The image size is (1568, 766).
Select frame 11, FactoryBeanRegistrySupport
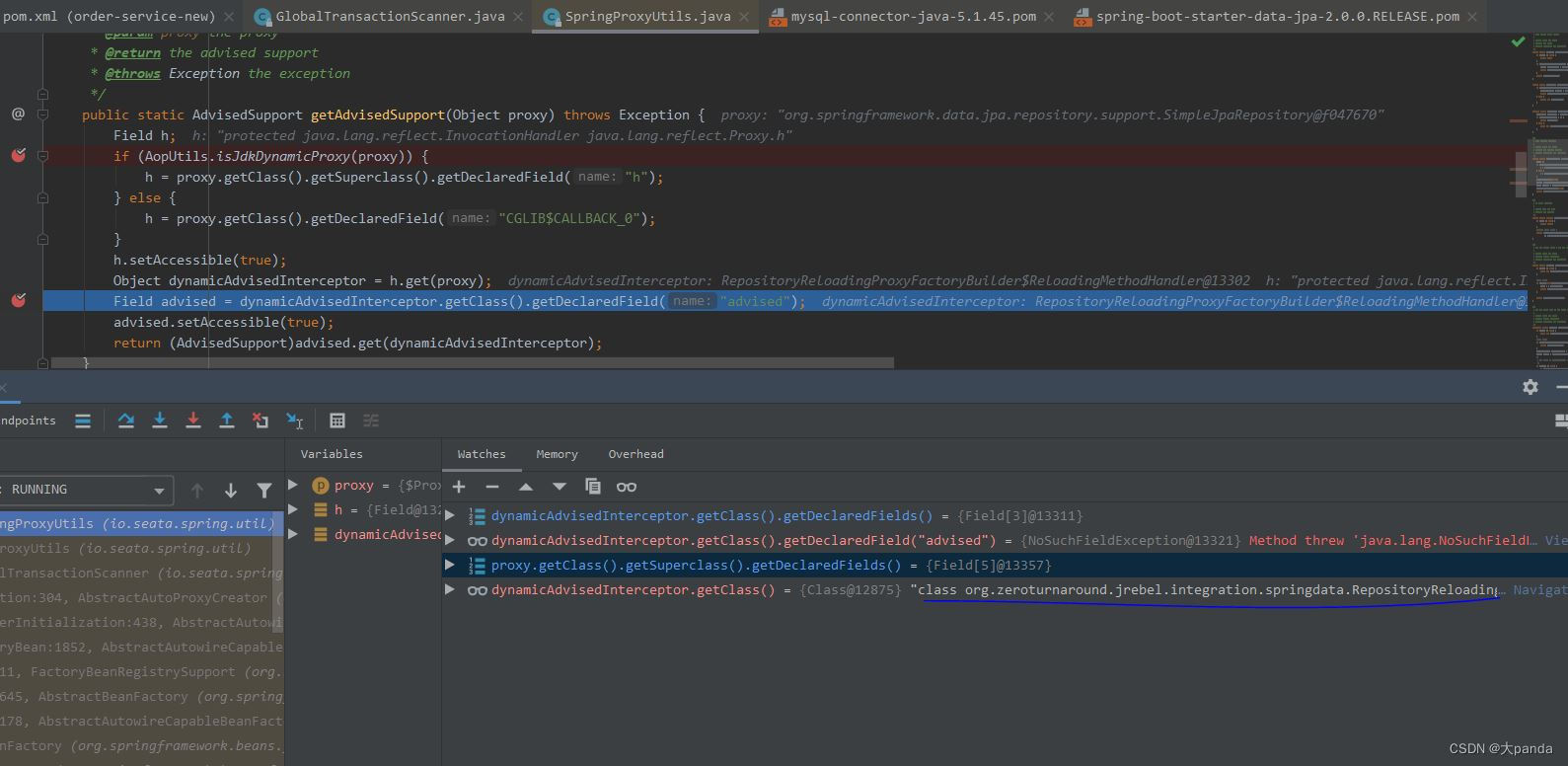(x=142, y=671)
